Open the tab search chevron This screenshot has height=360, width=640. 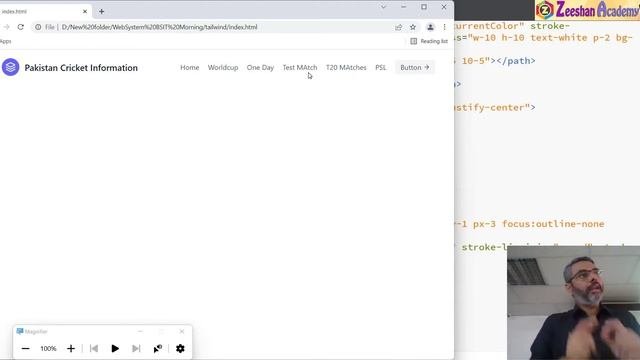[383, 7]
